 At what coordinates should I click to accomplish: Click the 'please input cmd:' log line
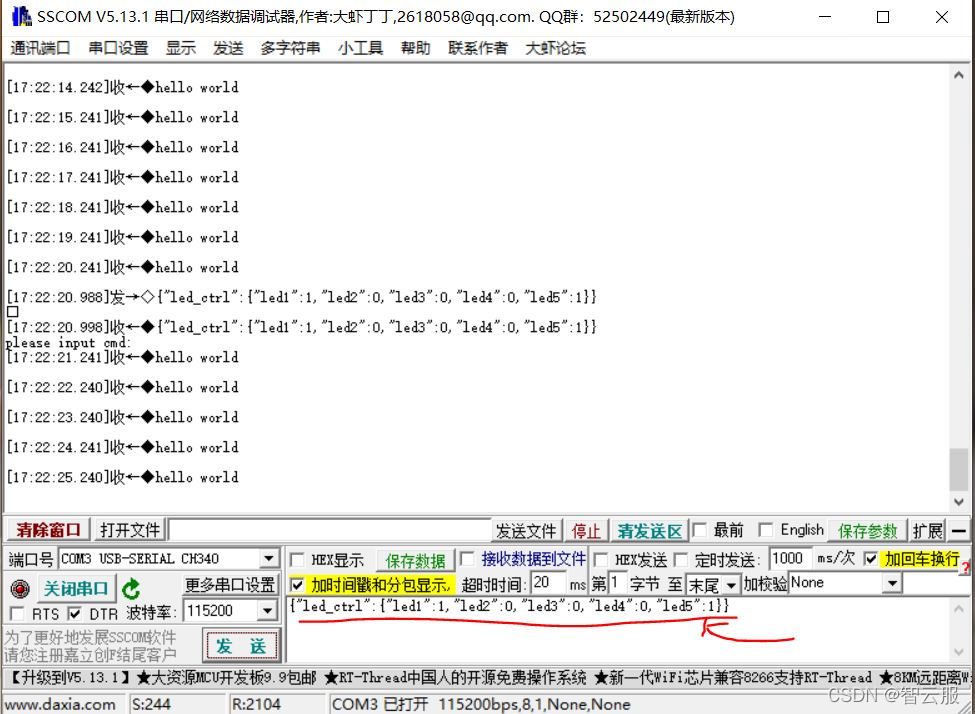point(68,343)
